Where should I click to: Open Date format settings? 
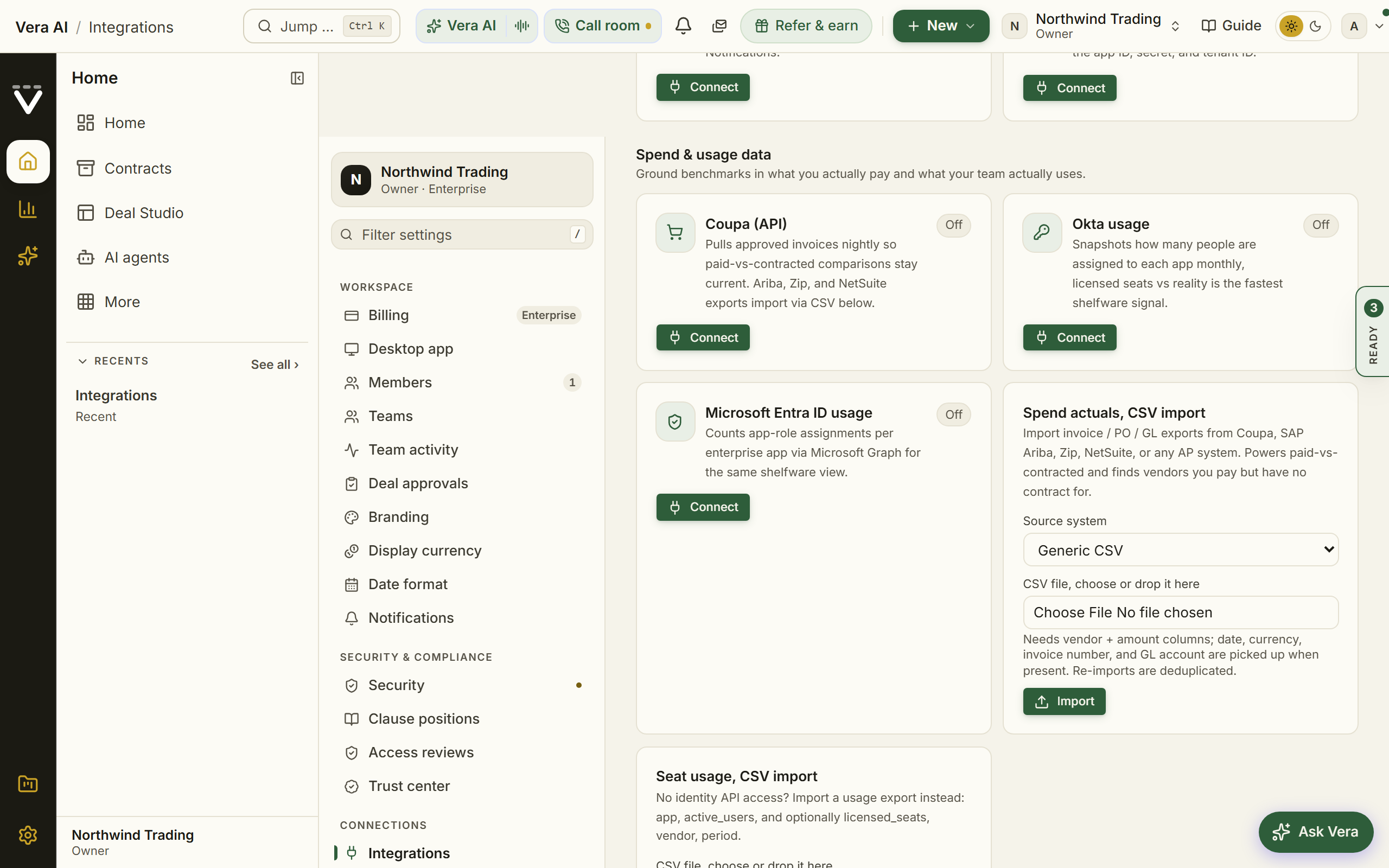coord(462,584)
